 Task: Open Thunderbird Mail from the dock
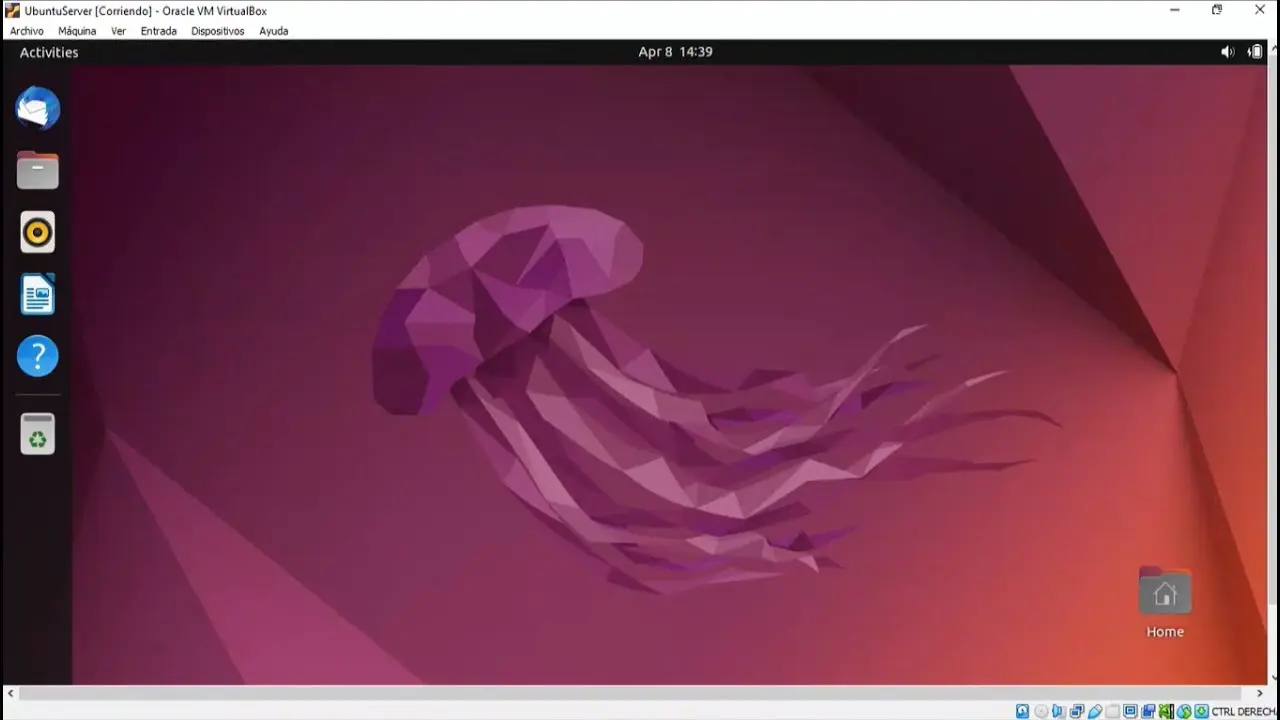click(38, 108)
